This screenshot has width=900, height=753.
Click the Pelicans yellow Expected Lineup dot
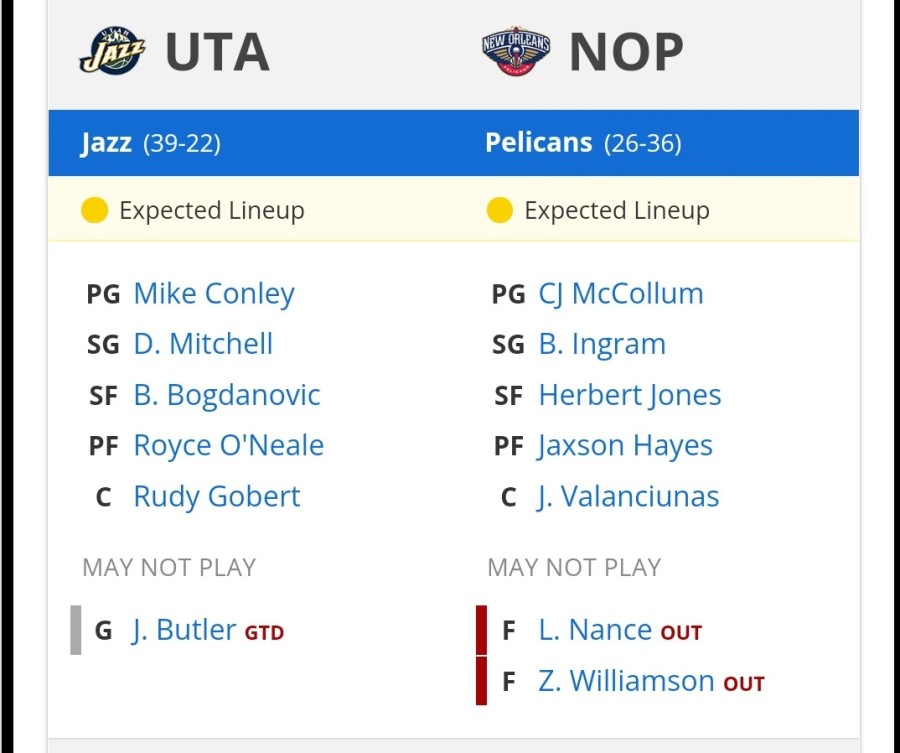(x=499, y=210)
